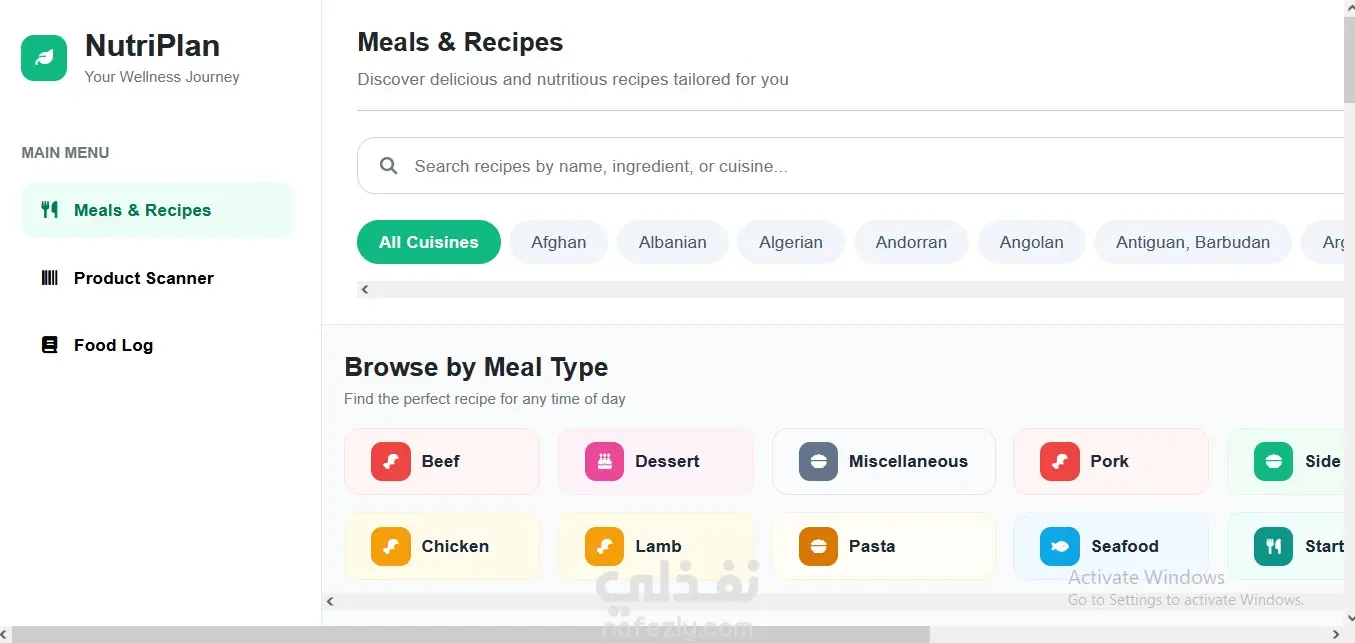Select the Pork meal type icon
Screen dimensions: 1355x643
click(1059, 461)
